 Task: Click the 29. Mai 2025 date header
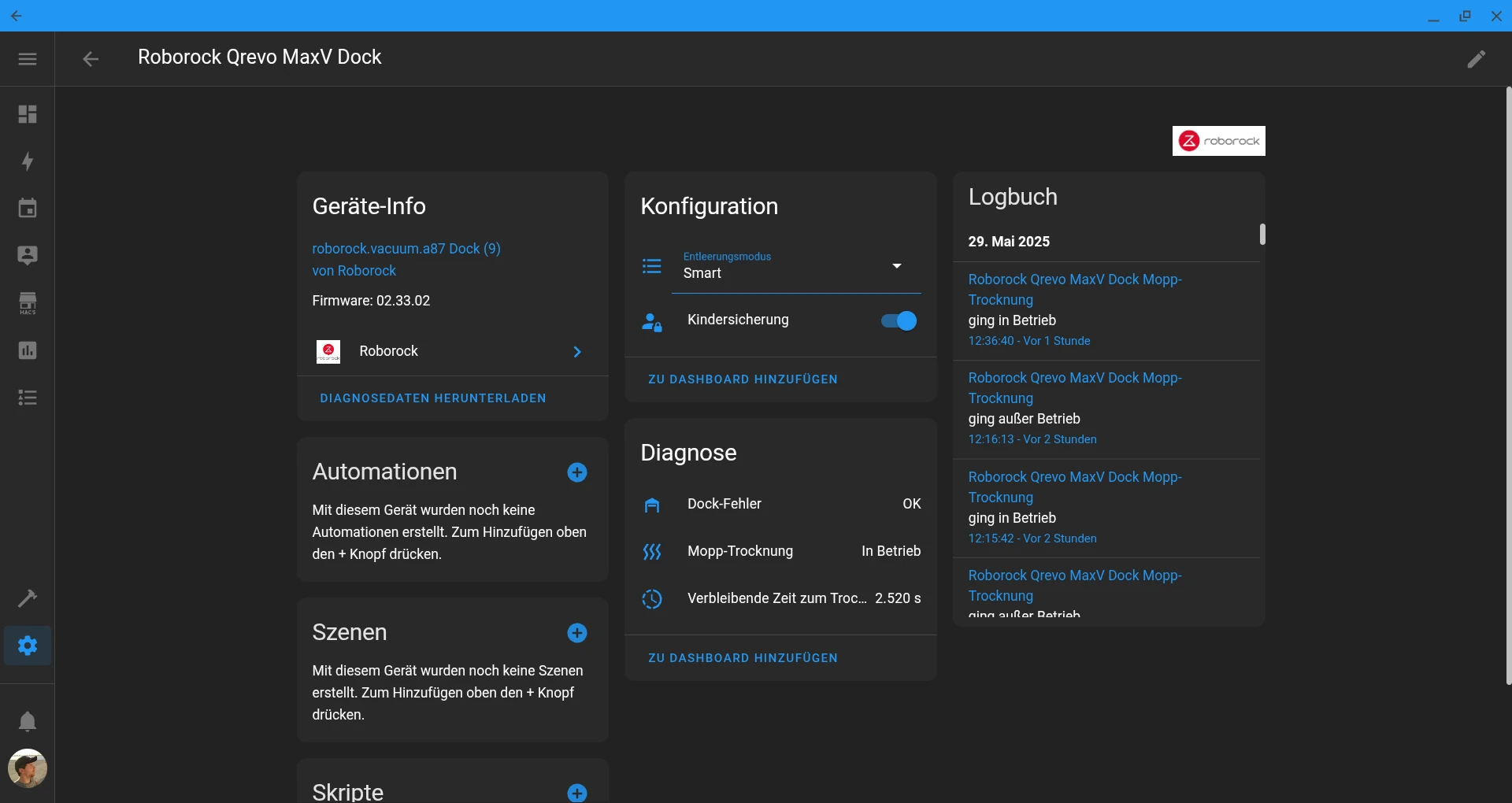1009,242
